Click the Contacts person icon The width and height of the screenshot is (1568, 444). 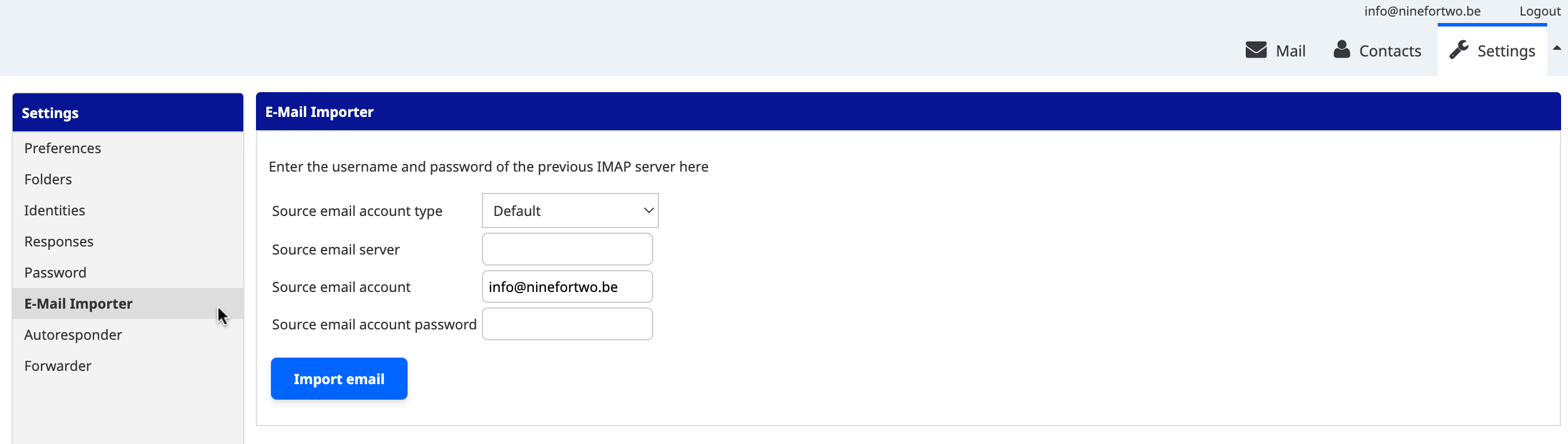1341,50
